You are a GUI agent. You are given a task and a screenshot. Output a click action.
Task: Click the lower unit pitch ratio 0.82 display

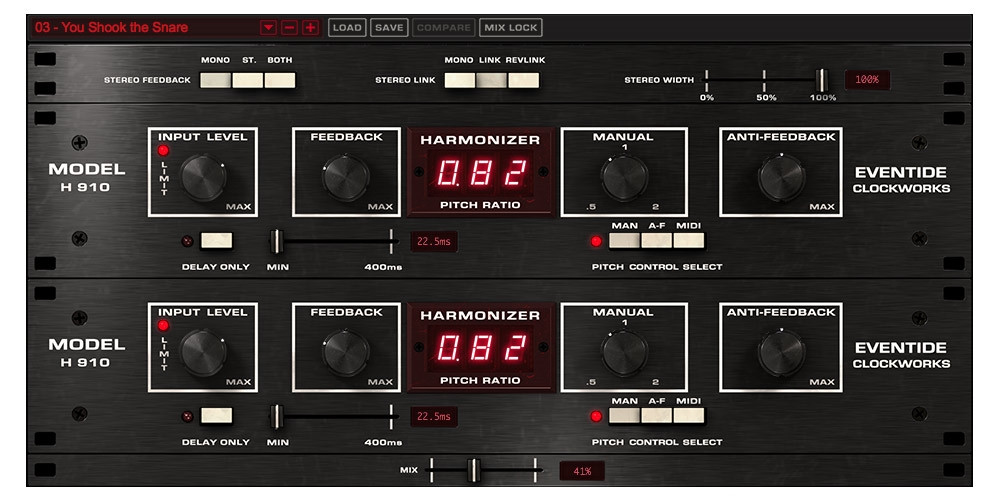coord(480,349)
